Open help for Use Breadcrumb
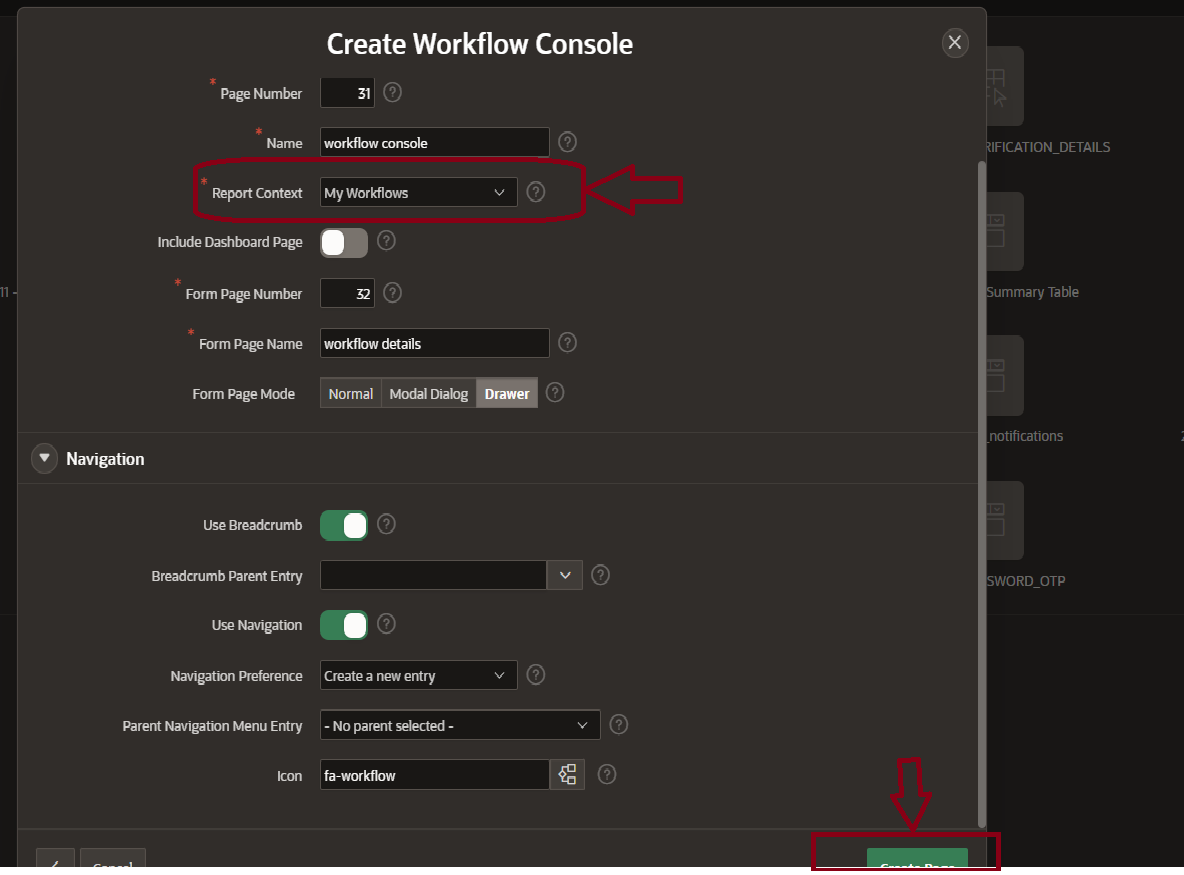 [386, 524]
